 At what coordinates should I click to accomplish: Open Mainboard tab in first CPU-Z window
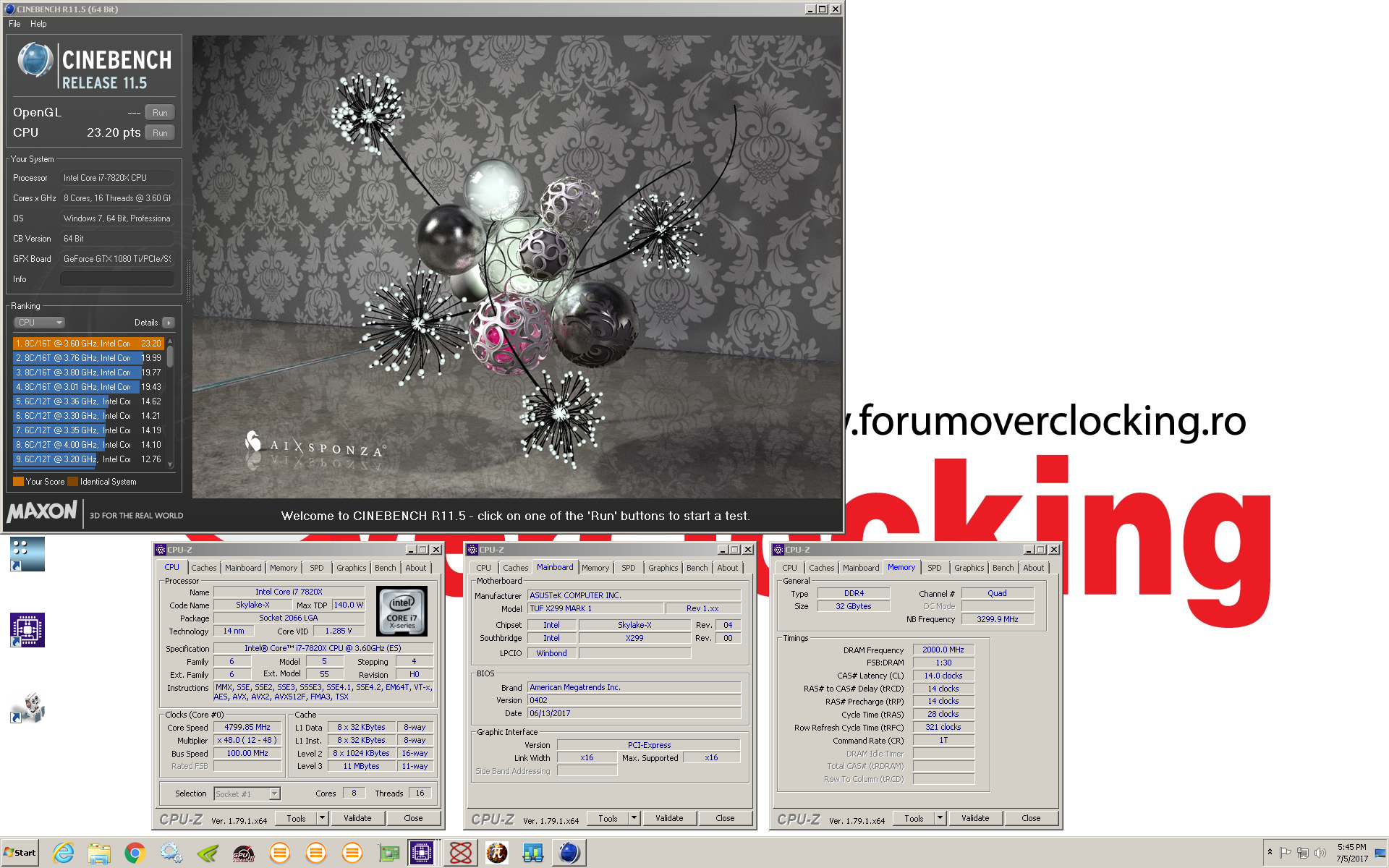pos(243,568)
